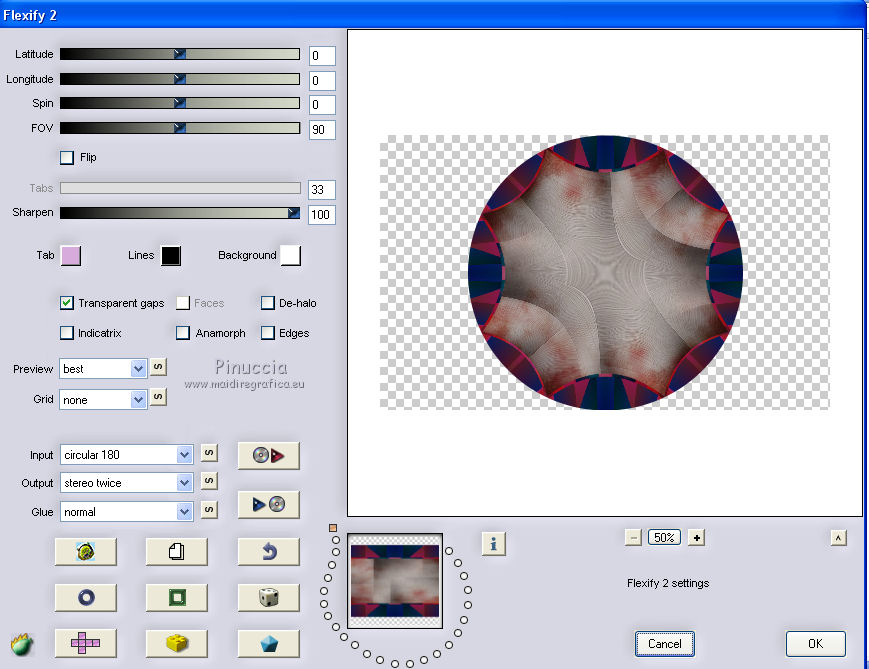Click the green square icon button
Image resolution: width=869 pixels, height=669 pixels.
(177, 597)
